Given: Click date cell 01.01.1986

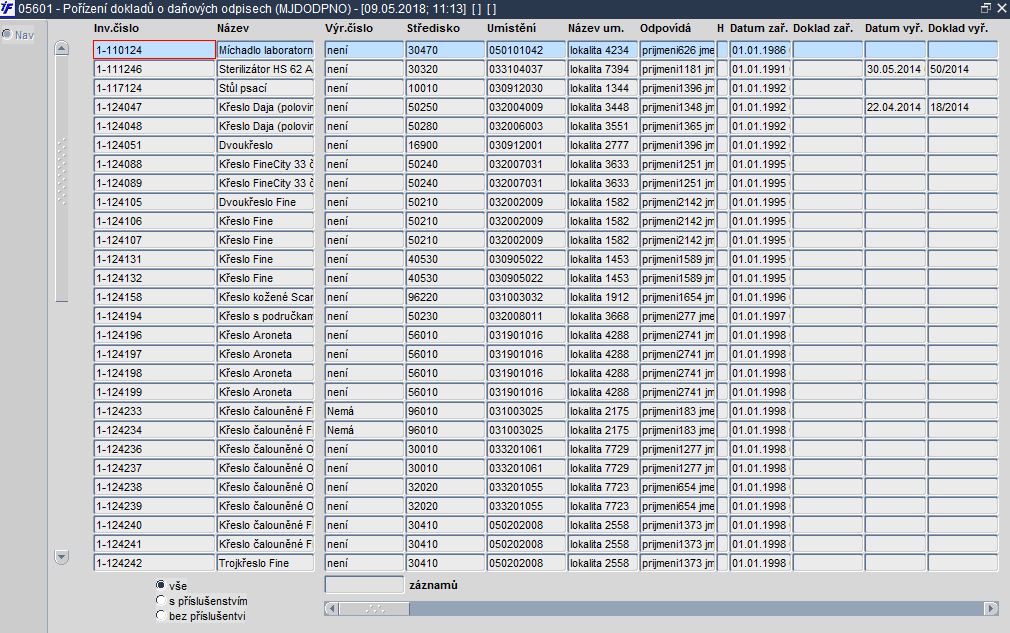Looking at the screenshot, I should pyautogui.click(x=760, y=50).
